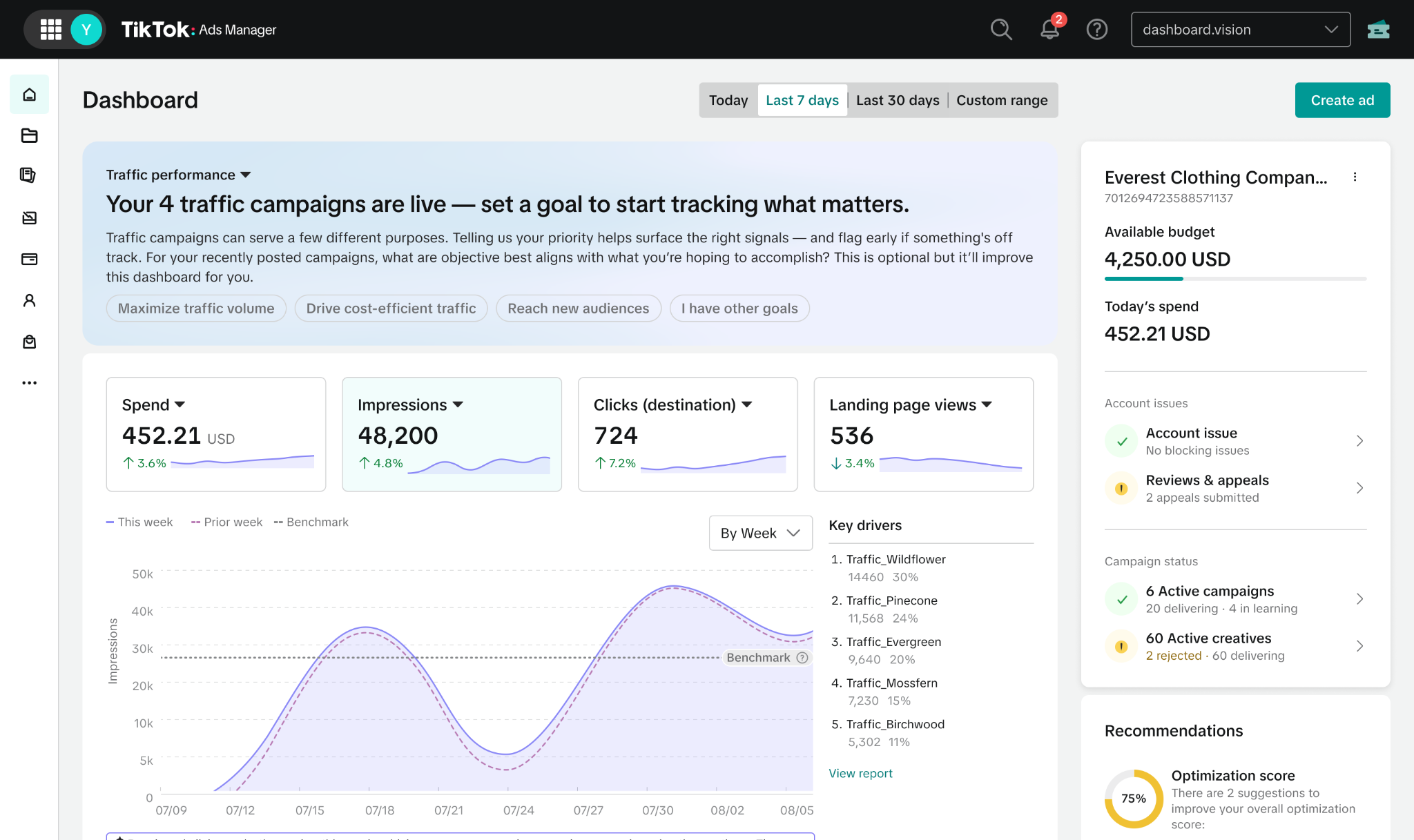
Task: Open the Spend metric dropdown
Action: [x=153, y=405]
